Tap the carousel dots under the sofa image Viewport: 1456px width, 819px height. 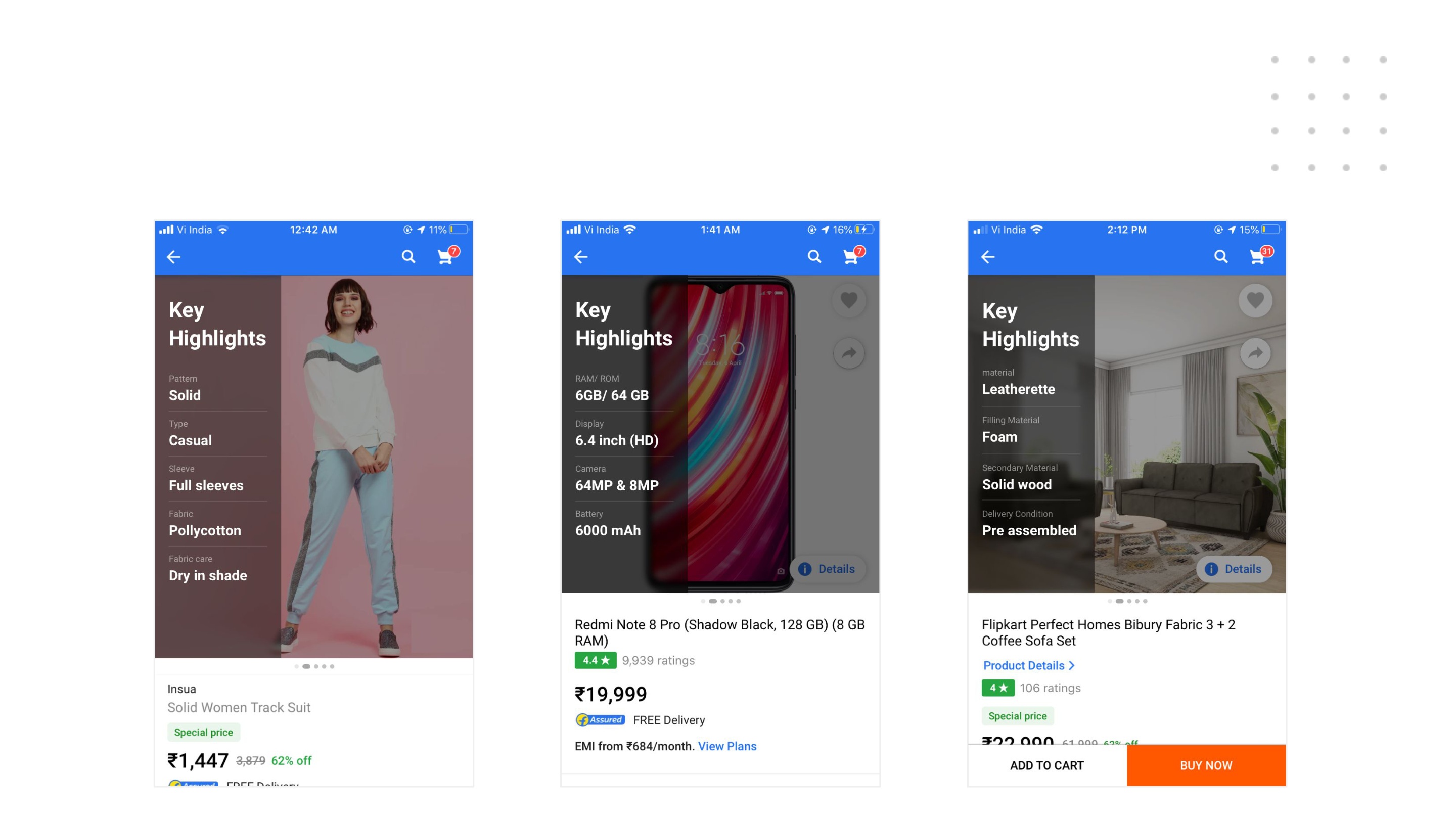[1127, 601]
